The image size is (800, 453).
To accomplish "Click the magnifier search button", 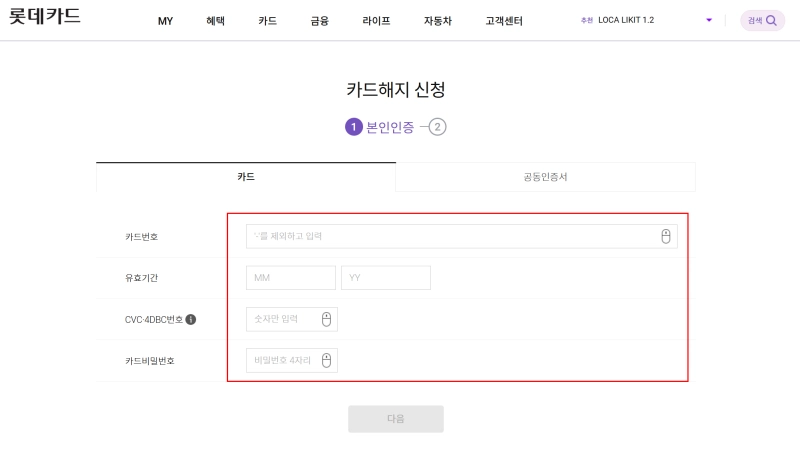I will click(762, 20).
